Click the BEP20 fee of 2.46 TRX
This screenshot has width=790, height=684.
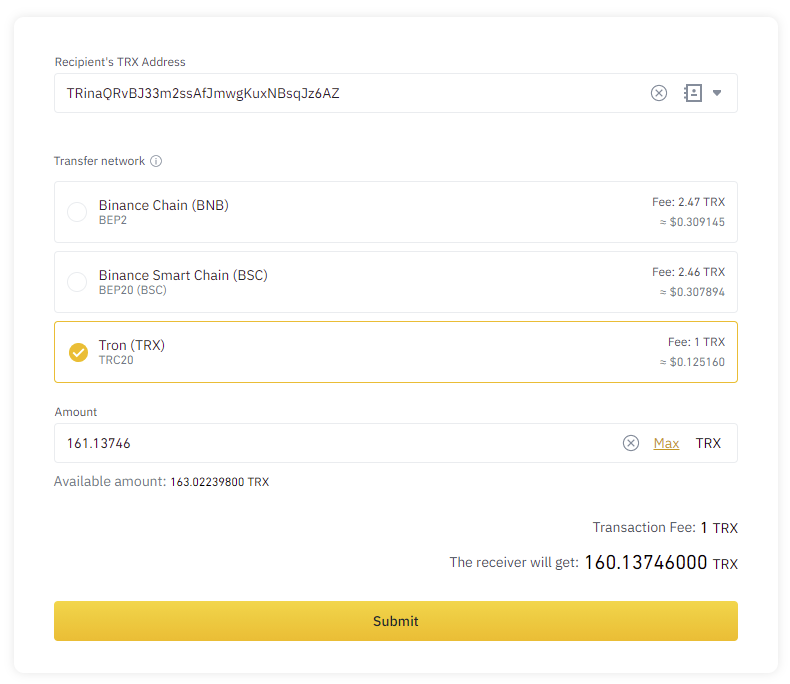click(x=688, y=272)
